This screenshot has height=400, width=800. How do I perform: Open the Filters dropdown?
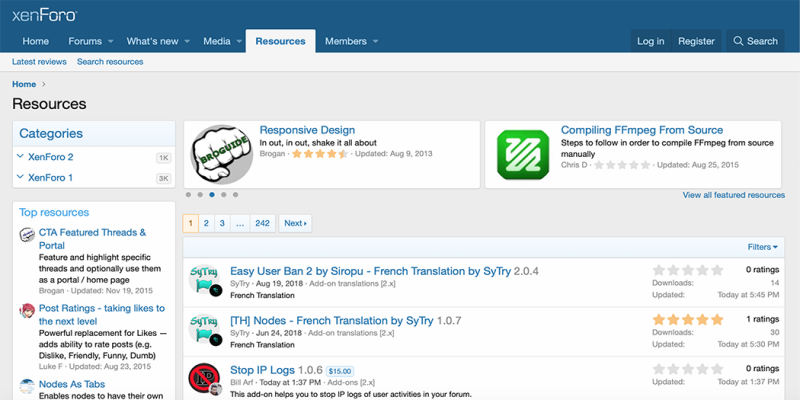pyautogui.click(x=763, y=247)
